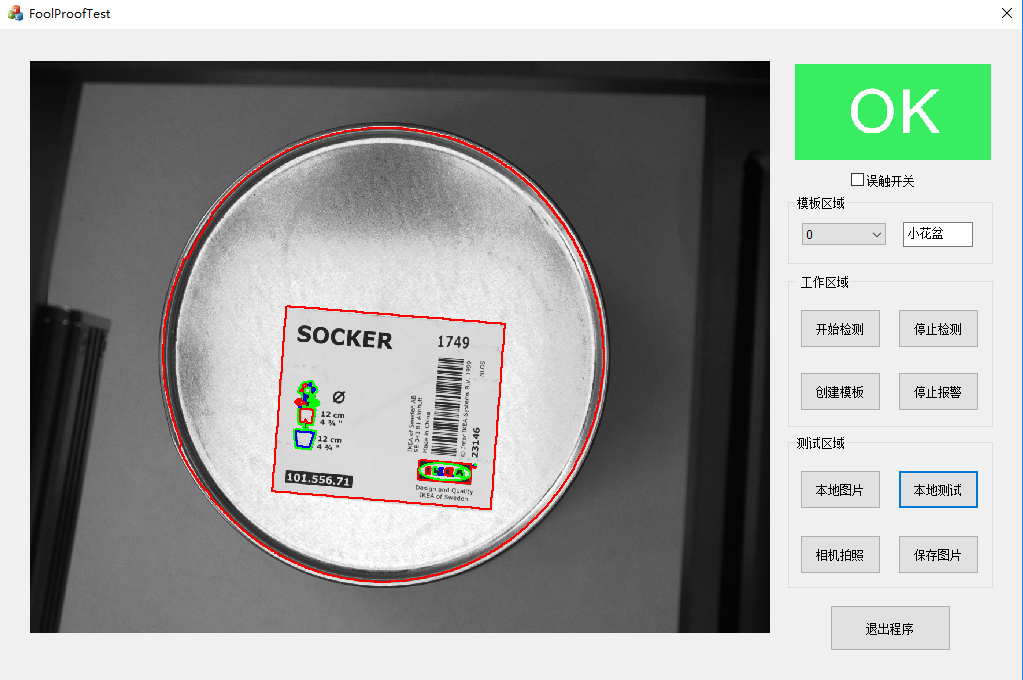Click the barcode on the product label
1023x680 pixels.
pos(448,406)
